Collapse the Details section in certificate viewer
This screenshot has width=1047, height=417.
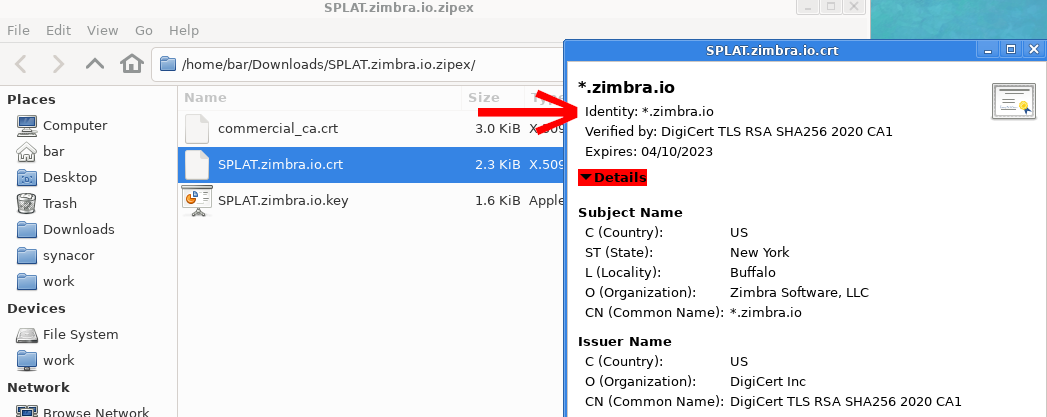(x=612, y=177)
